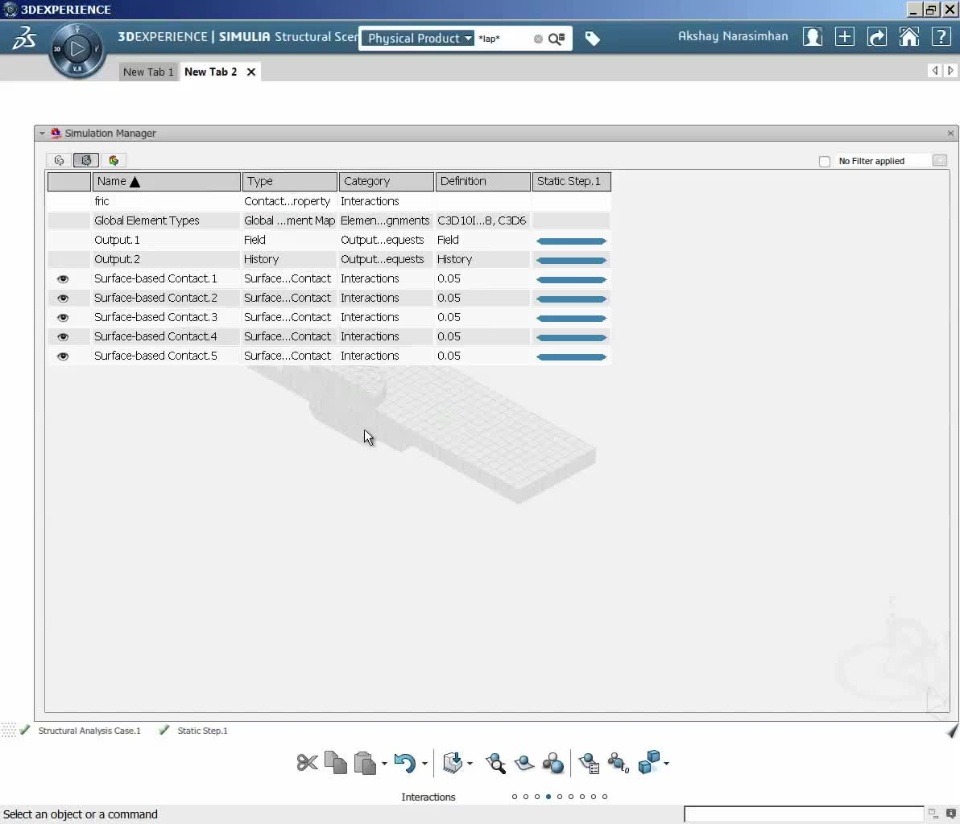Toggle visibility eye for Surface-based Contact.1
960x824 pixels.
click(62, 279)
